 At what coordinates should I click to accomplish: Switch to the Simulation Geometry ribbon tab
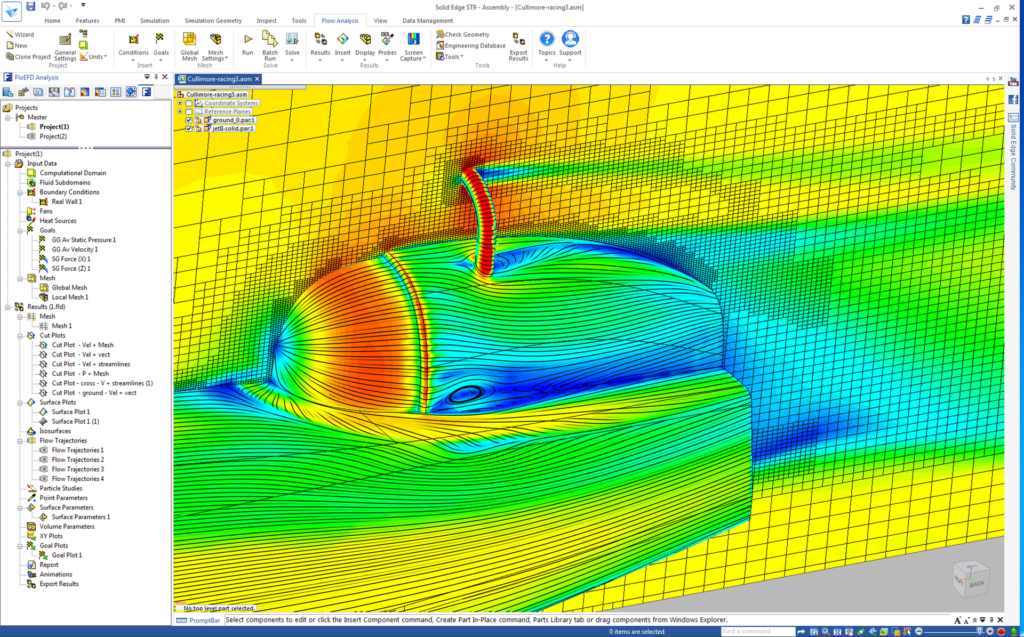pyautogui.click(x=211, y=20)
